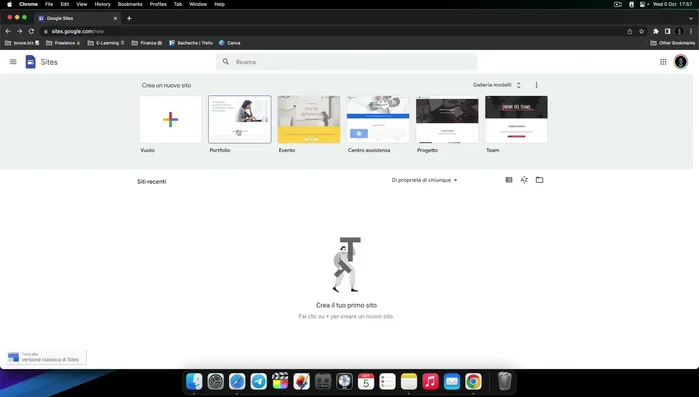The height and width of the screenshot is (397, 699).
Task: Click the date and time Wed 5 Oct
Action: pos(672,4)
